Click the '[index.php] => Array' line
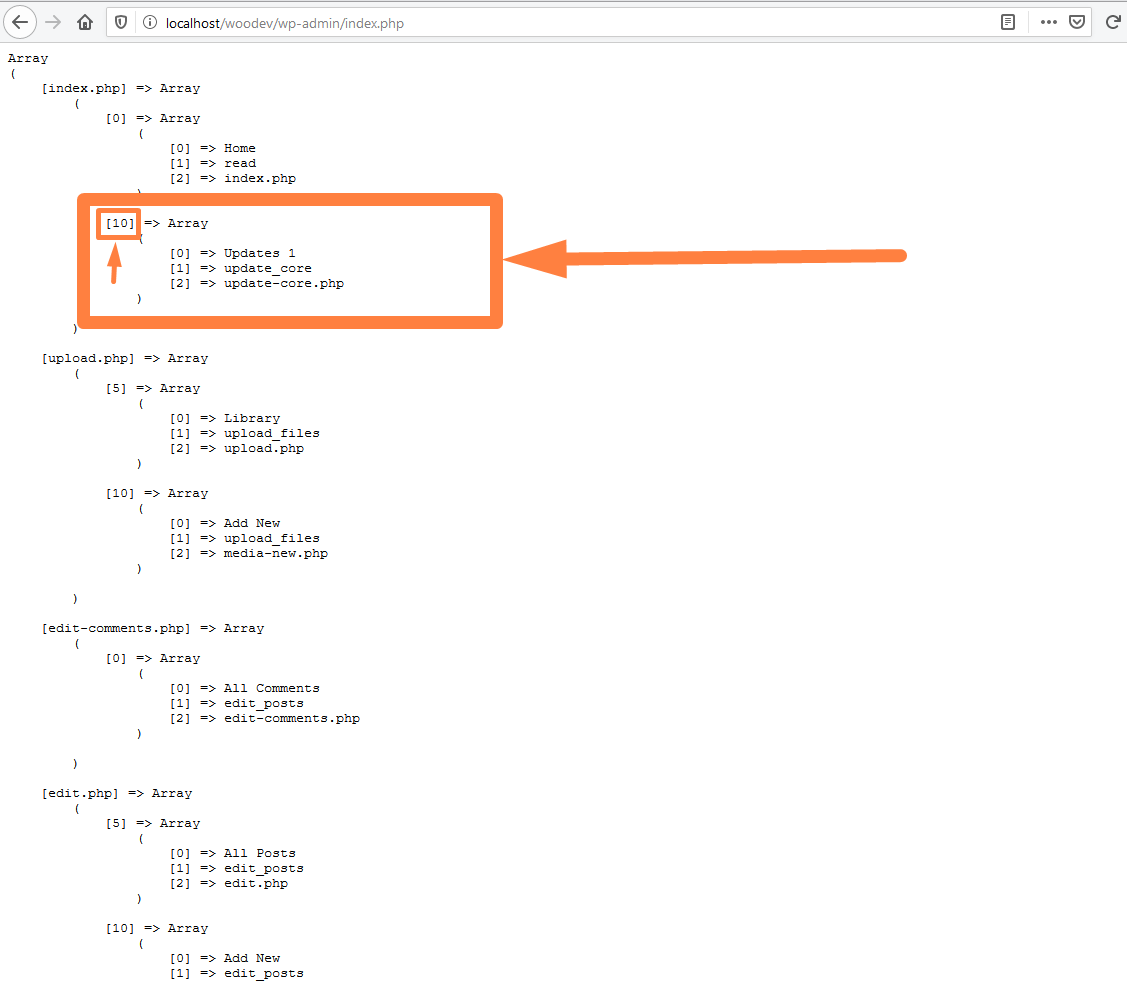Viewport: 1127px width, 981px height. point(121,88)
